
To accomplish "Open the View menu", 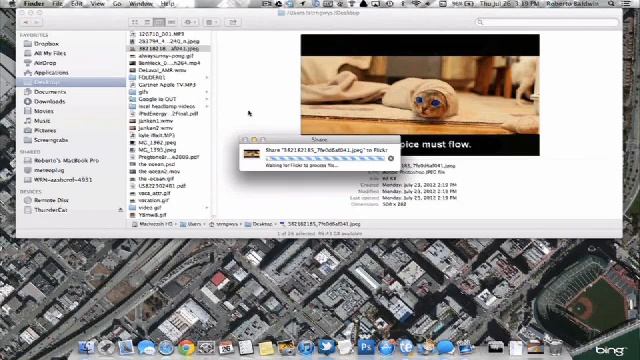I will [x=97, y=4].
